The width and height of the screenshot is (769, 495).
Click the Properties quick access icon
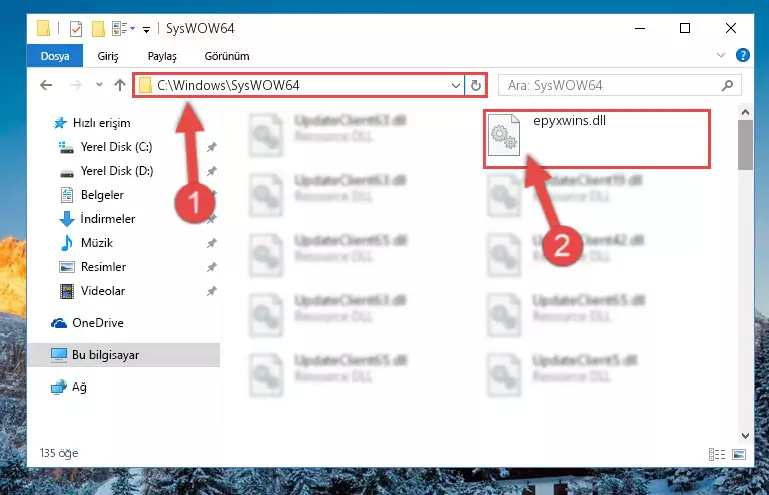[x=76, y=29]
